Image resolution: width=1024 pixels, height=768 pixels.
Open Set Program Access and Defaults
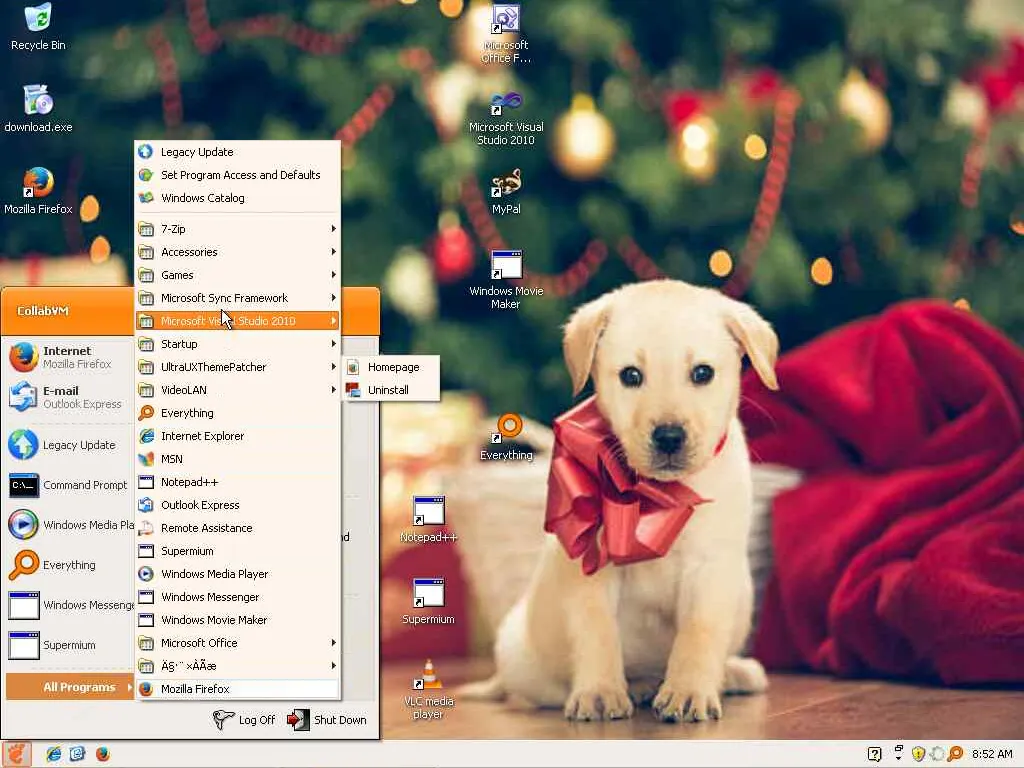238,175
